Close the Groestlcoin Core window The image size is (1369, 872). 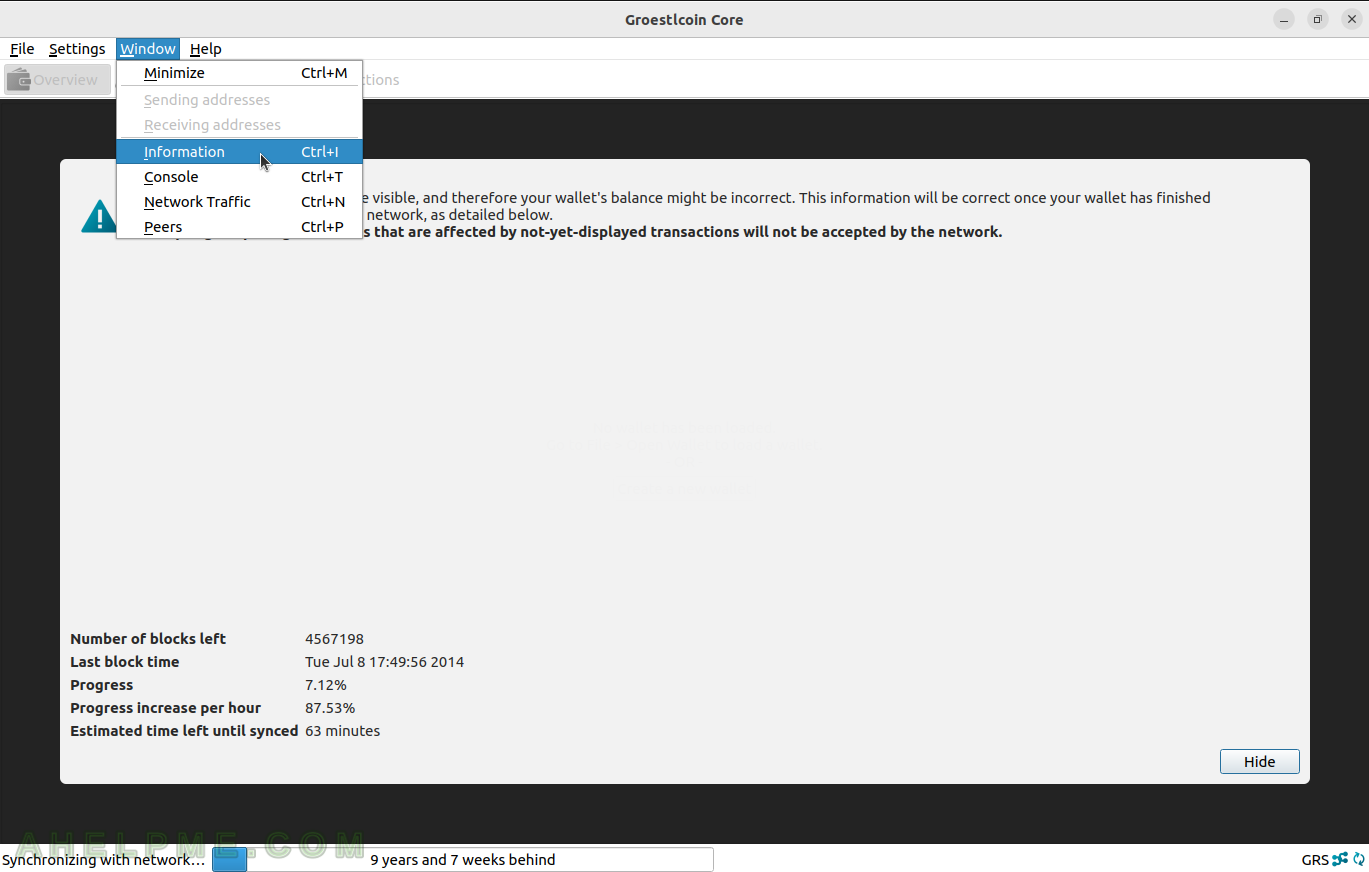coord(1352,19)
